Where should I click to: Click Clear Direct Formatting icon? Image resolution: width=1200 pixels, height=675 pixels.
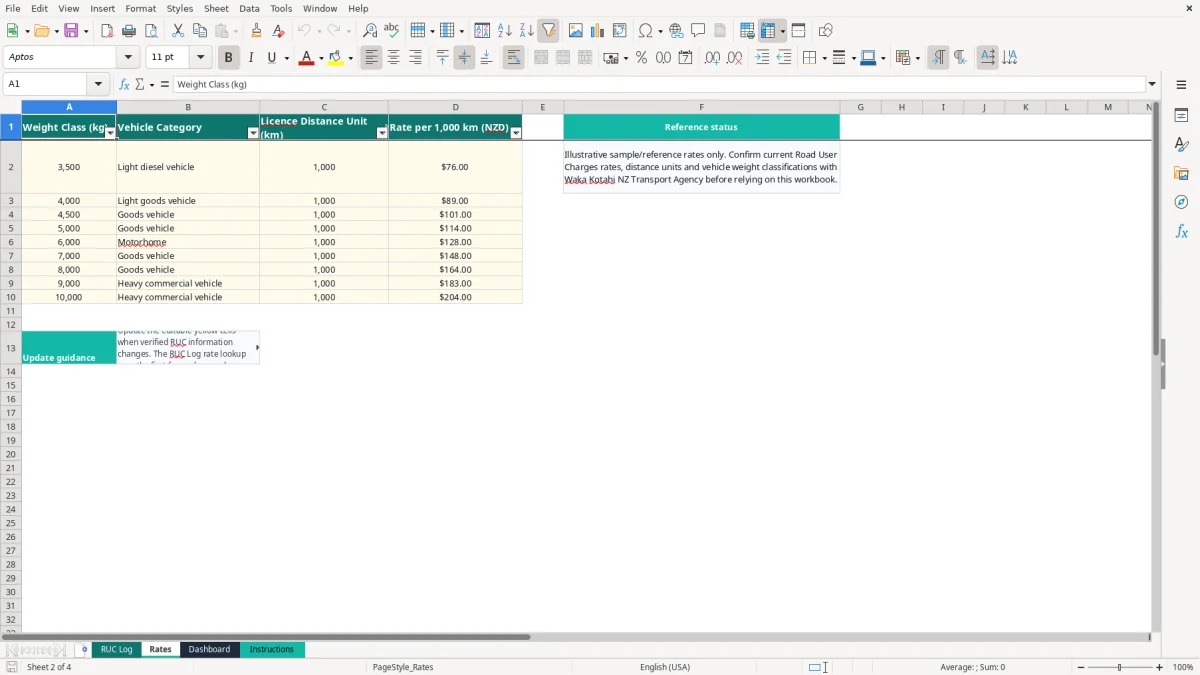point(278,31)
